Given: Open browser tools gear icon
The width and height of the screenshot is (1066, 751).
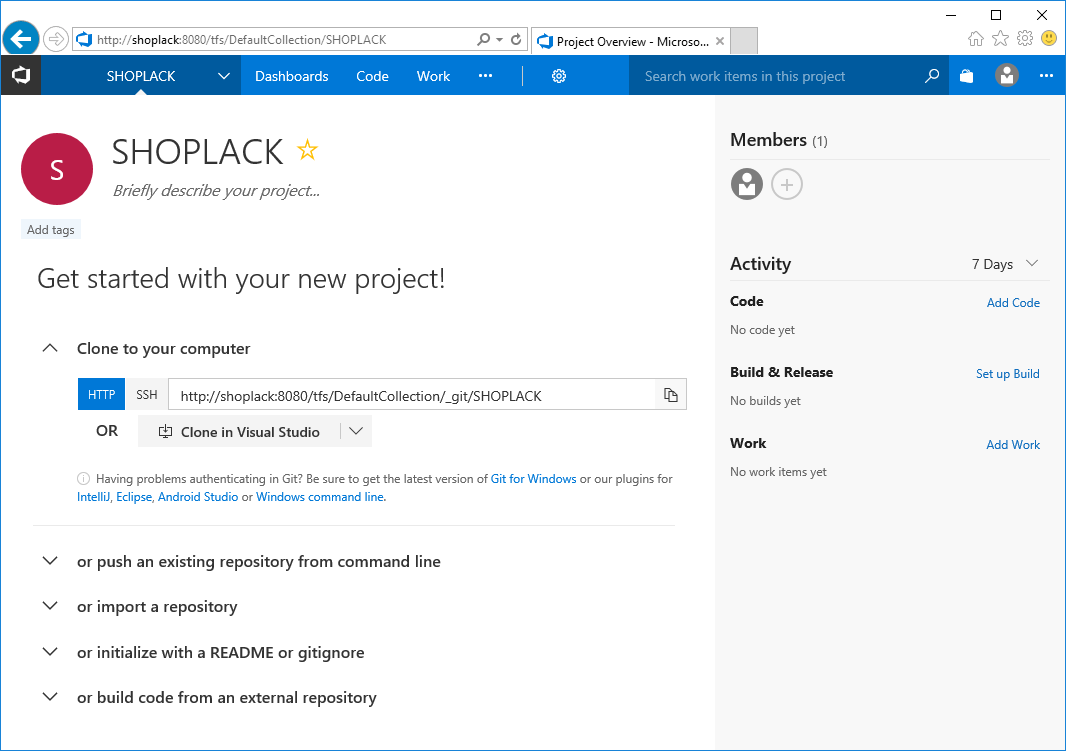Looking at the screenshot, I should (x=1025, y=39).
